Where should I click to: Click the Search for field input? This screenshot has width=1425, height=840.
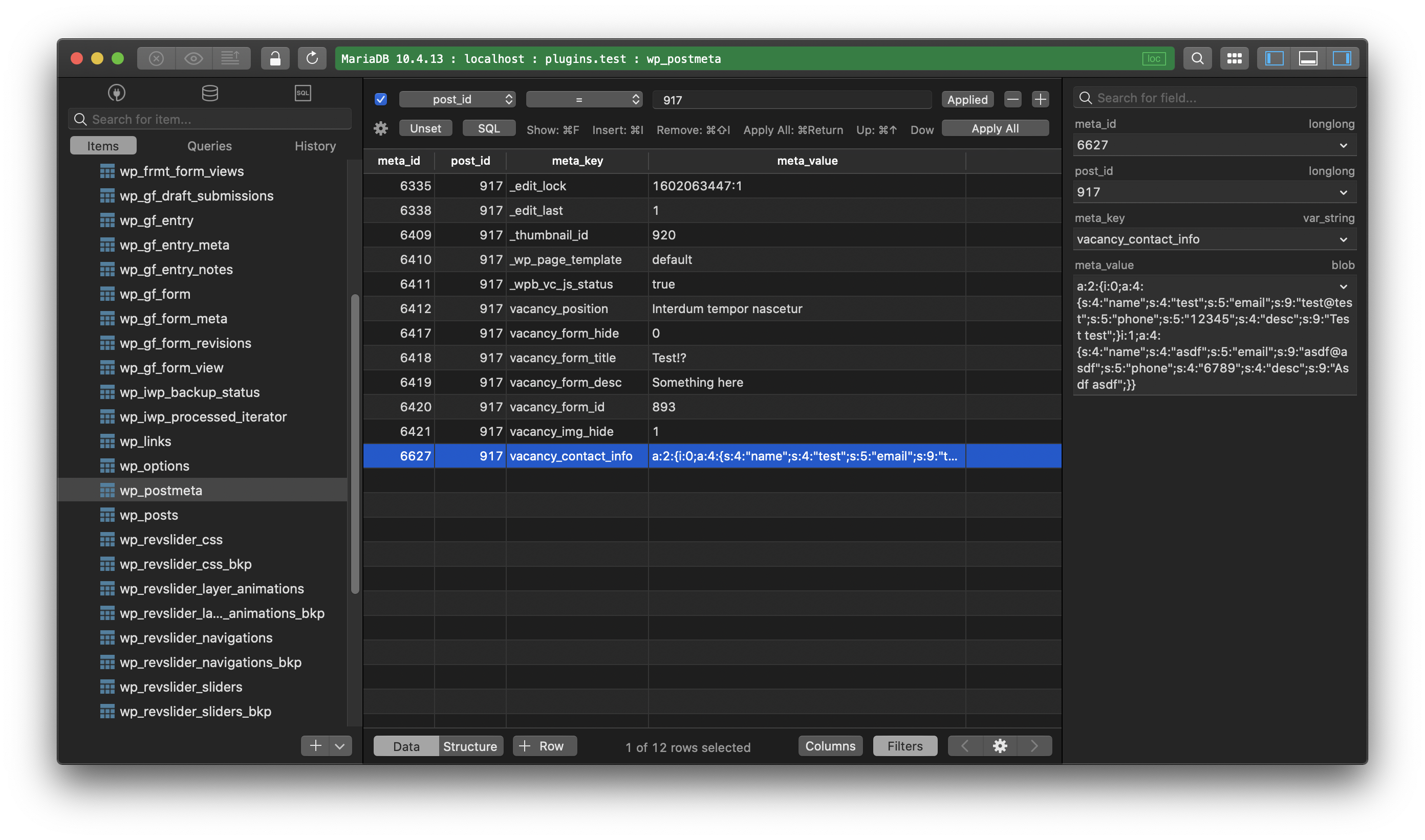point(1215,98)
